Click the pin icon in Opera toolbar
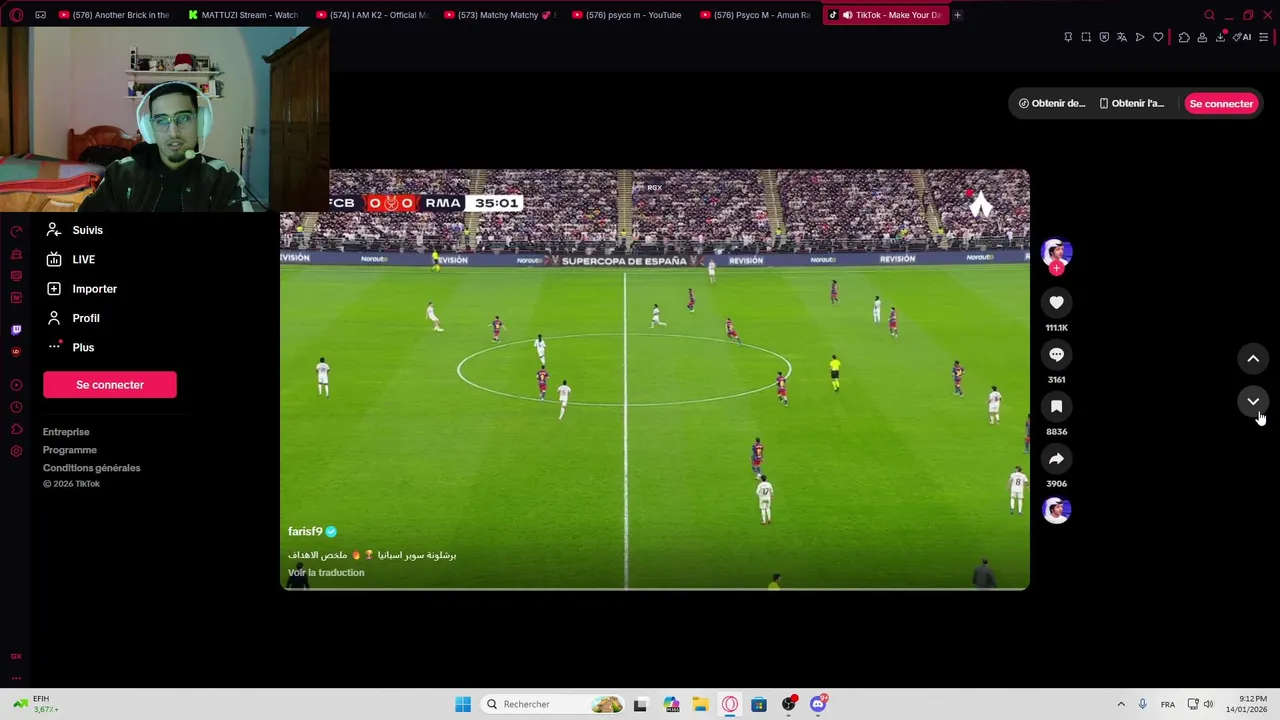Image resolution: width=1280 pixels, height=720 pixels. click(x=1068, y=37)
